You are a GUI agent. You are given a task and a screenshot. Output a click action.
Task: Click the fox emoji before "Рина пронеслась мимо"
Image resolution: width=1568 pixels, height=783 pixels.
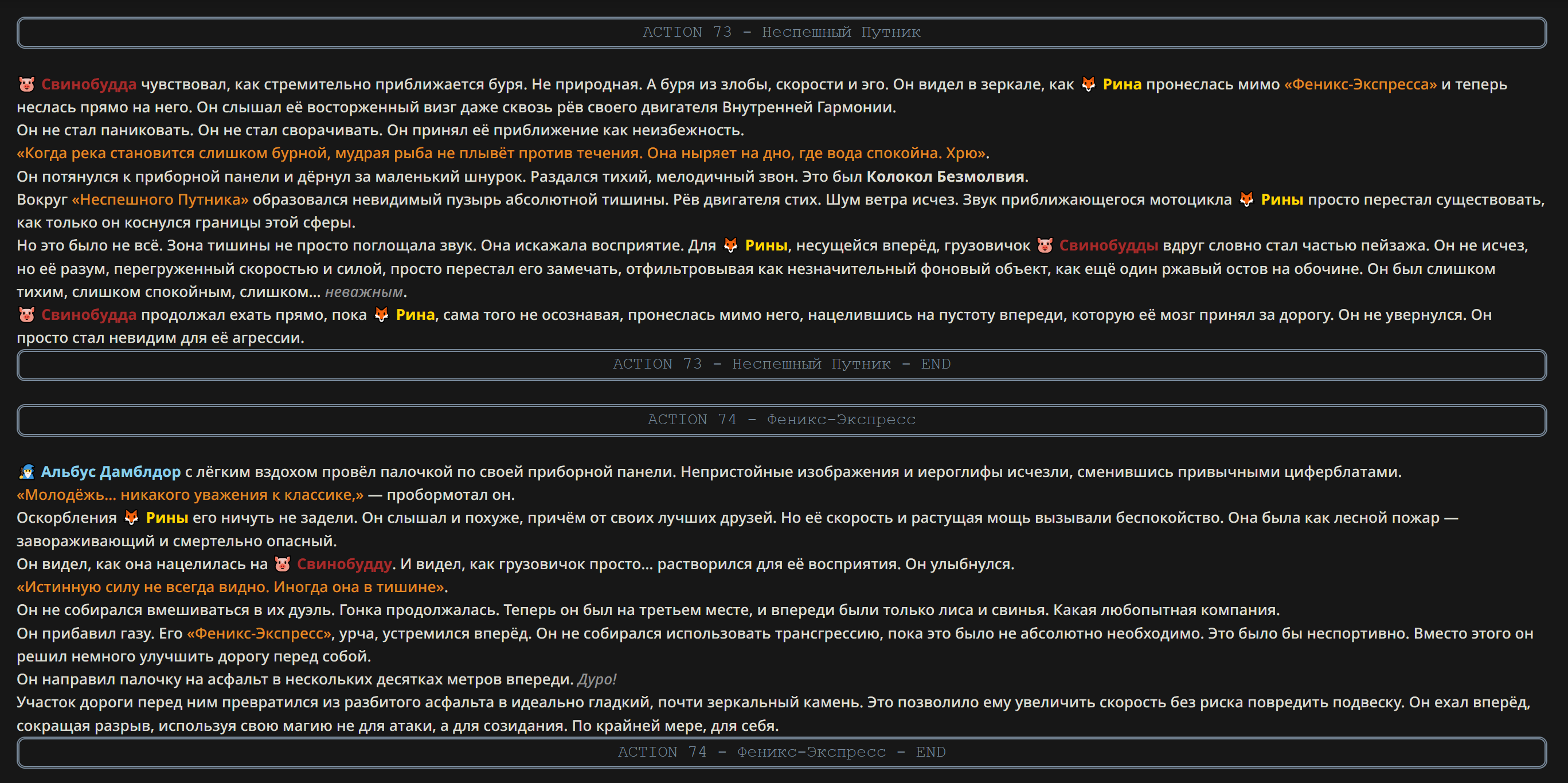(1088, 84)
